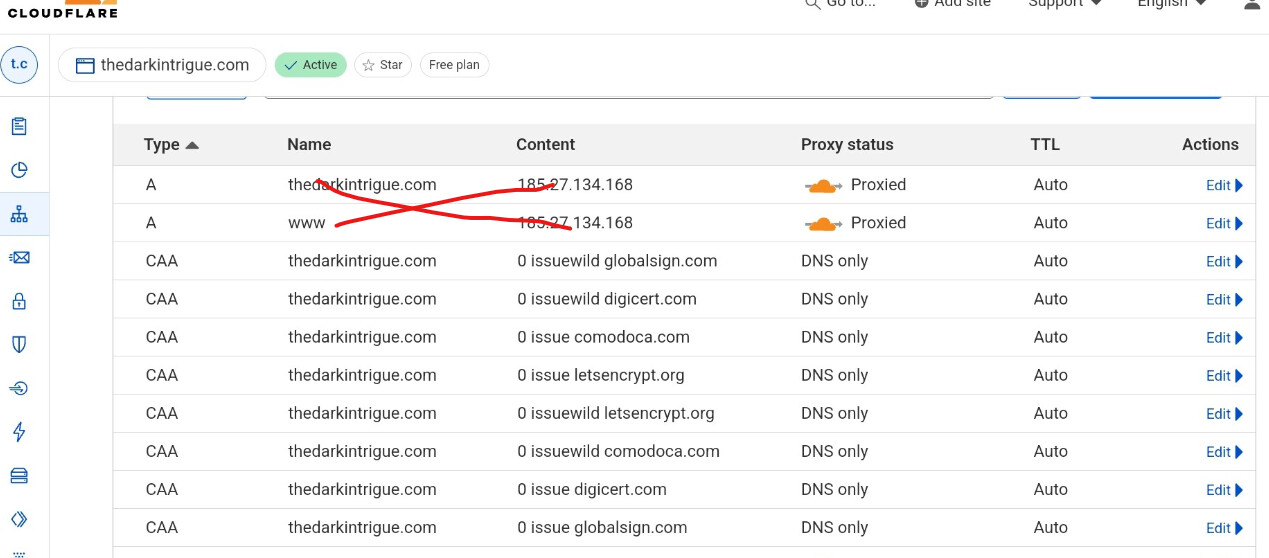Viewport: 1269px width, 558px height.
Task: Edit the issue comodoca.com CAA record
Action: tap(1224, 337)
